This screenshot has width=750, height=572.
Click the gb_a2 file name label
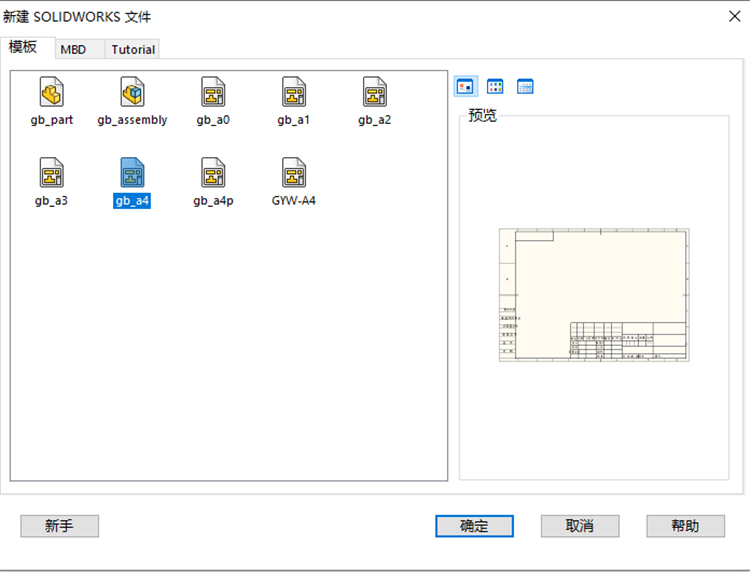pyautogui.click(x=375, y=120)
